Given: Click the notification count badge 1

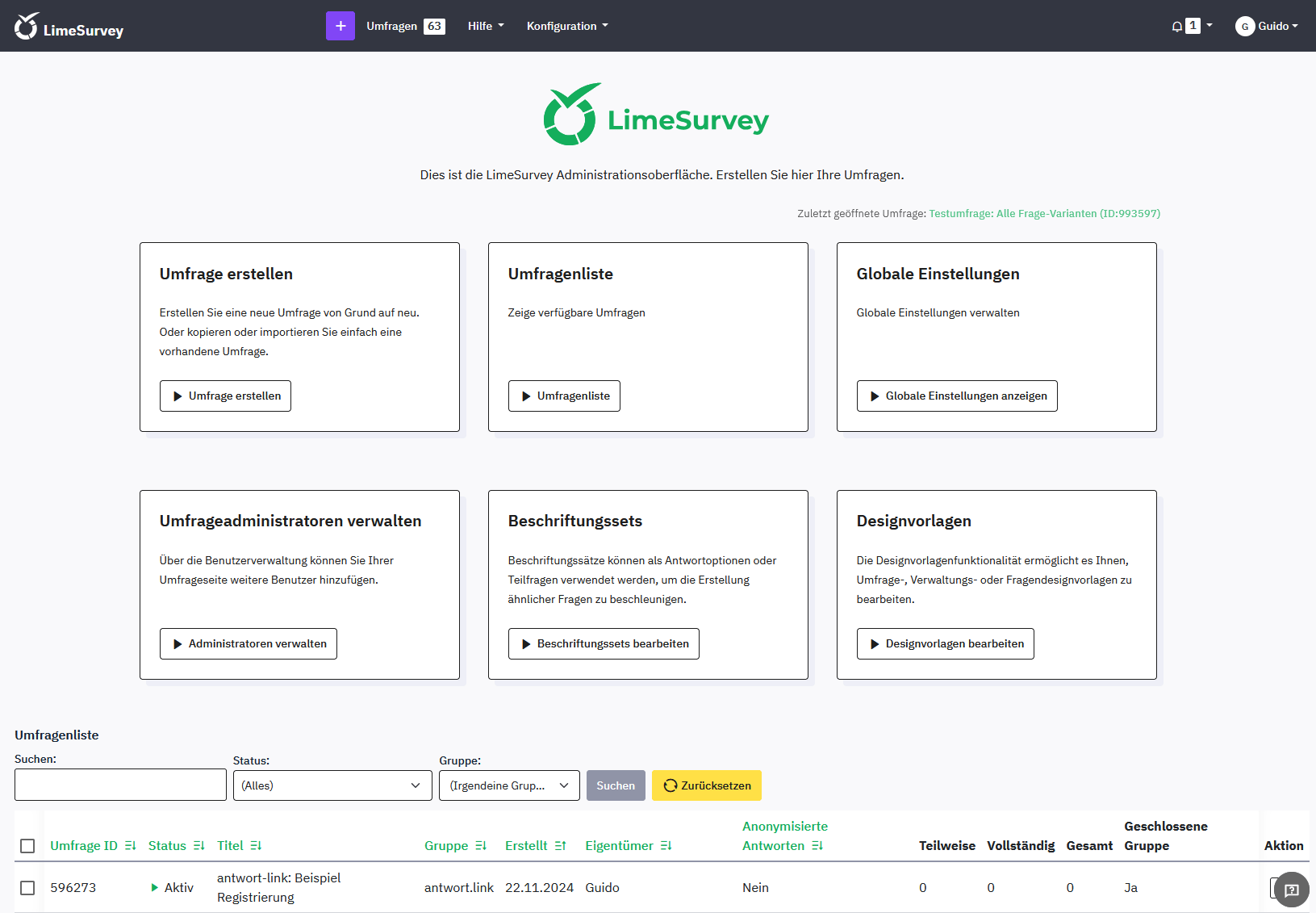Looking at the screenshot, I should point(1193,26).
